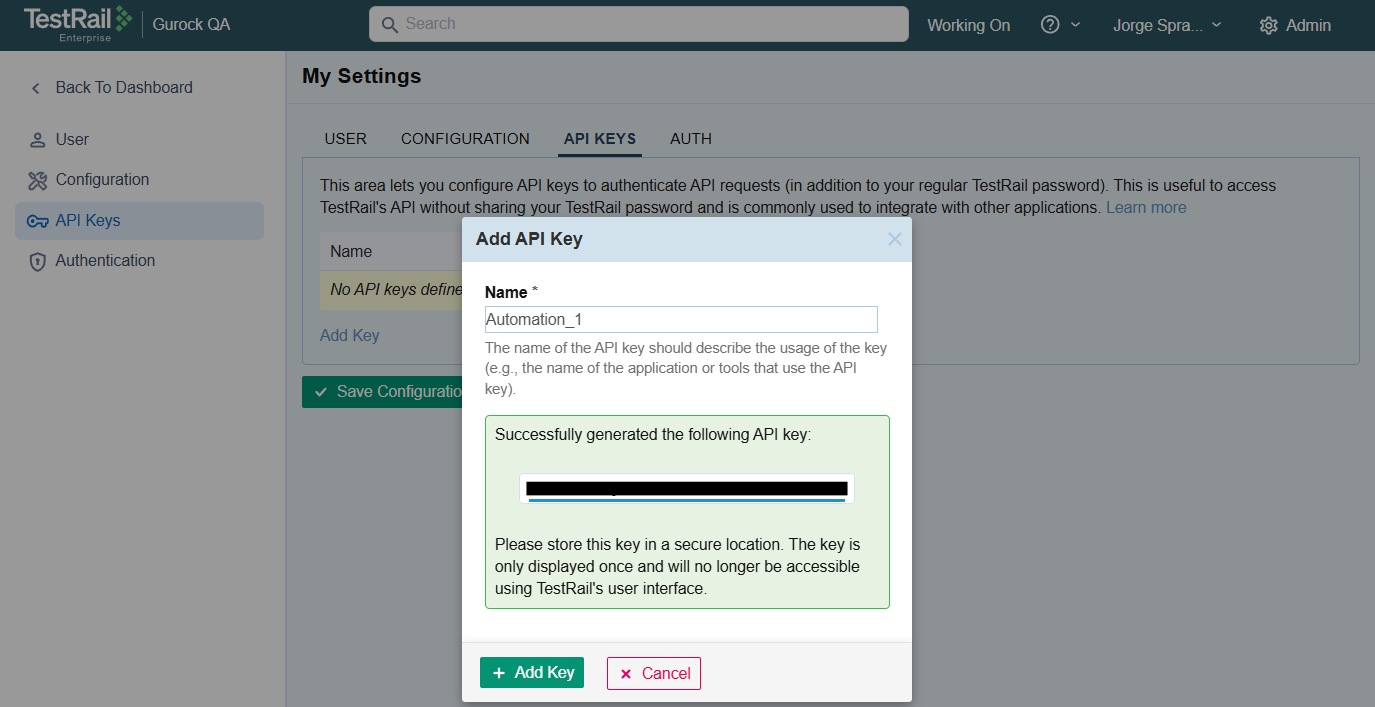This screenshot has width=1375, height=707.
Task: Click the search magnifier icon
Action: [x=390, y=24]
